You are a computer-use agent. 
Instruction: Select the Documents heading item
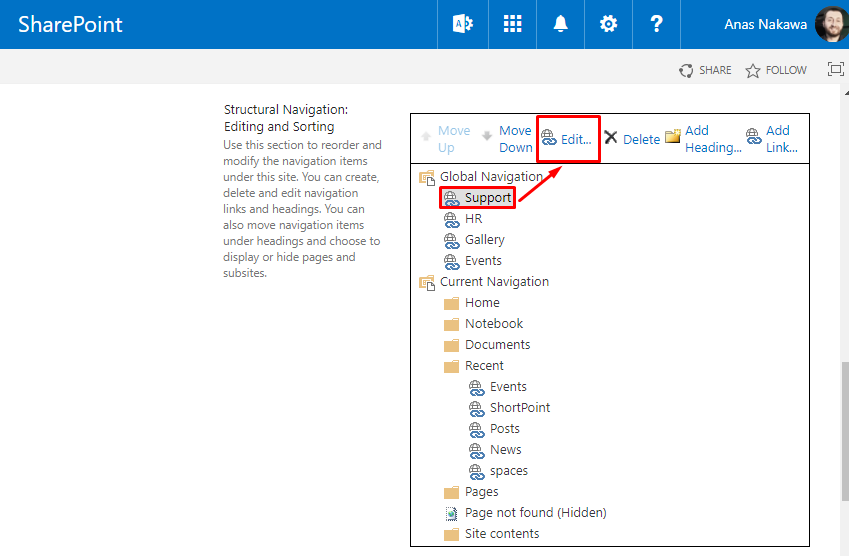[497, 345]
